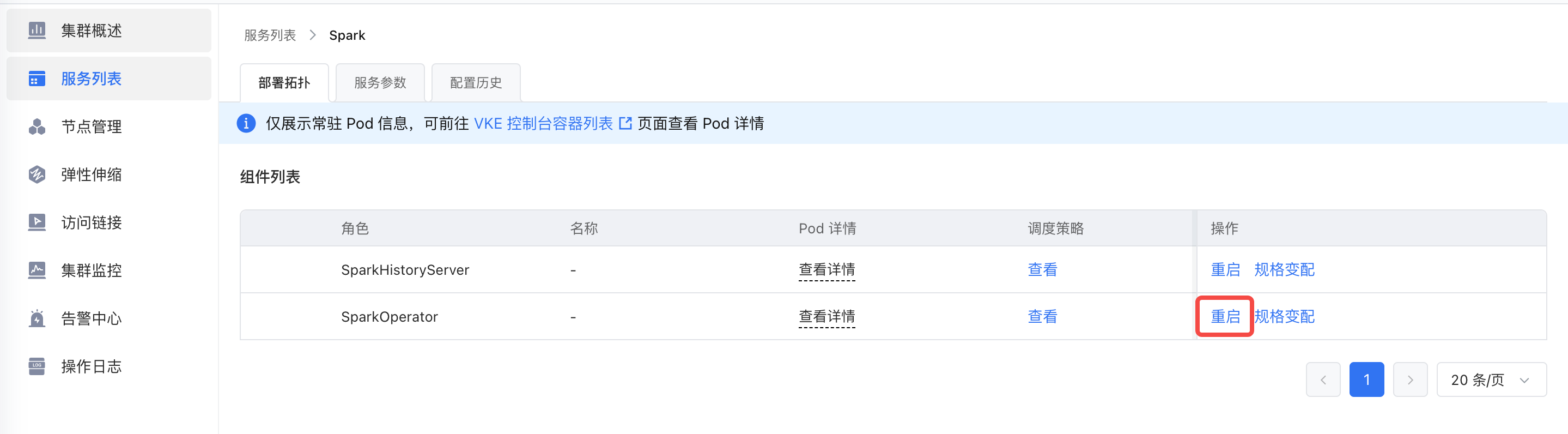1568x434 pixels.
Task: Click 服务列表 in the breadcrumb
Action: [x=270, y=35]
